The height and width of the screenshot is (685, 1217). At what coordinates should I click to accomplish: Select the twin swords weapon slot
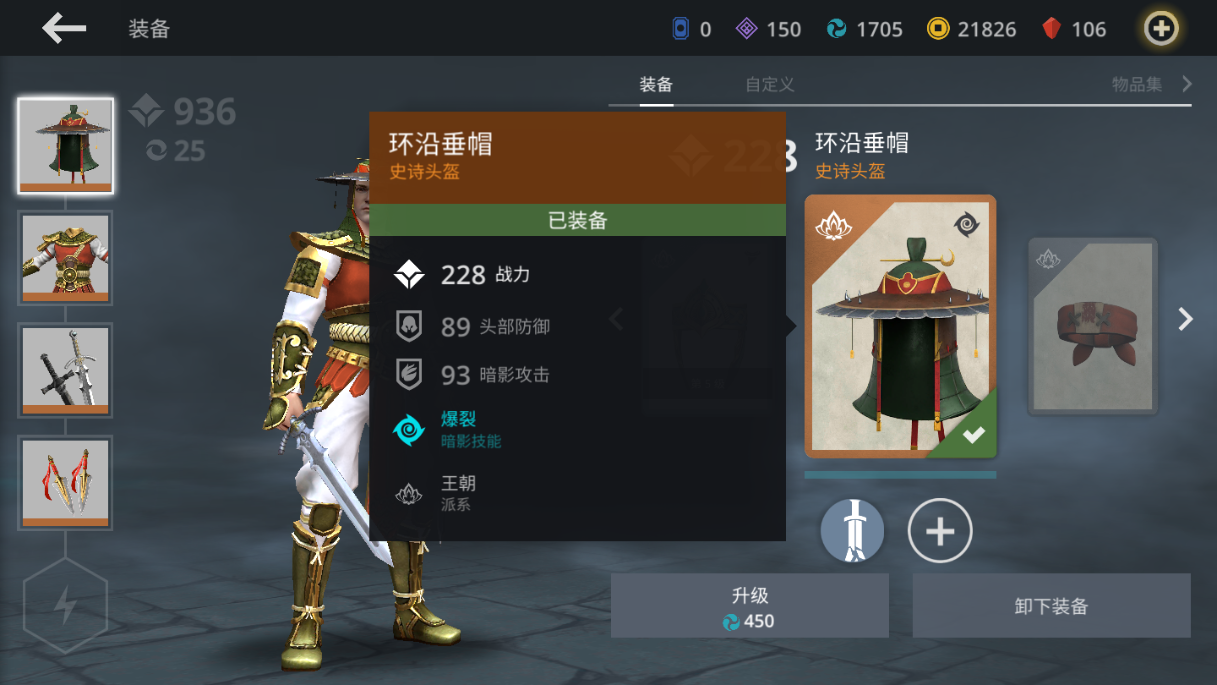click(x=66, y=370)
